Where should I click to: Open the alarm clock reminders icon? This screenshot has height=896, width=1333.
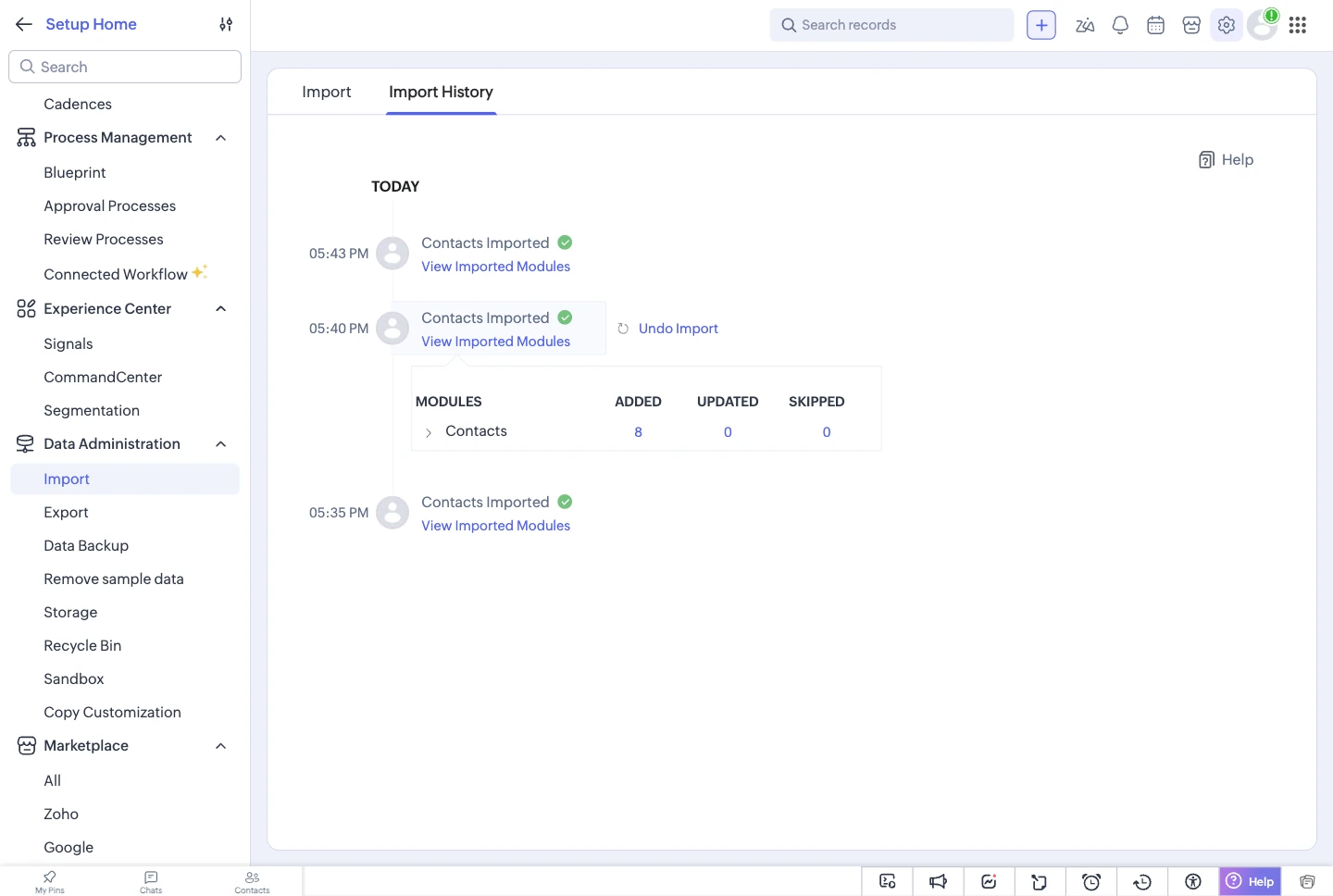1091,881
